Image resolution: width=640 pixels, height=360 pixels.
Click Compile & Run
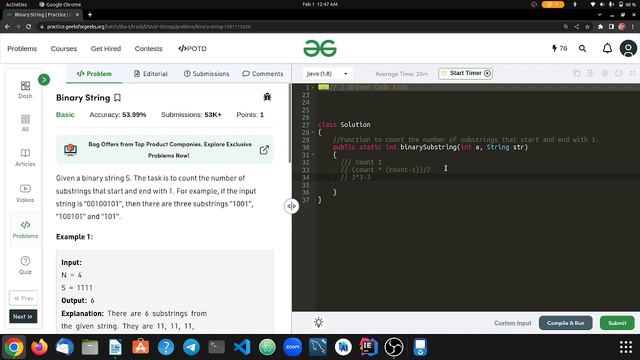tap(565, 323)
